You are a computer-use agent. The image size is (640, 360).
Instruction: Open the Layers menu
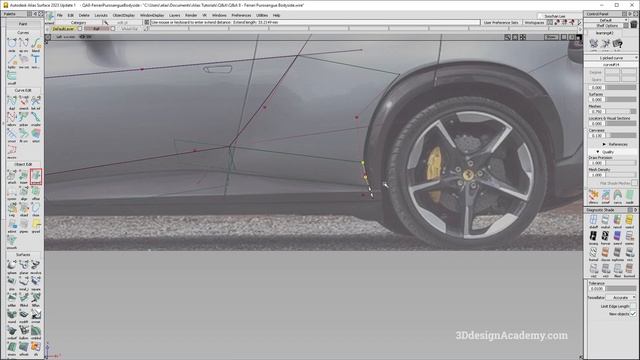[x=174, y=16]
